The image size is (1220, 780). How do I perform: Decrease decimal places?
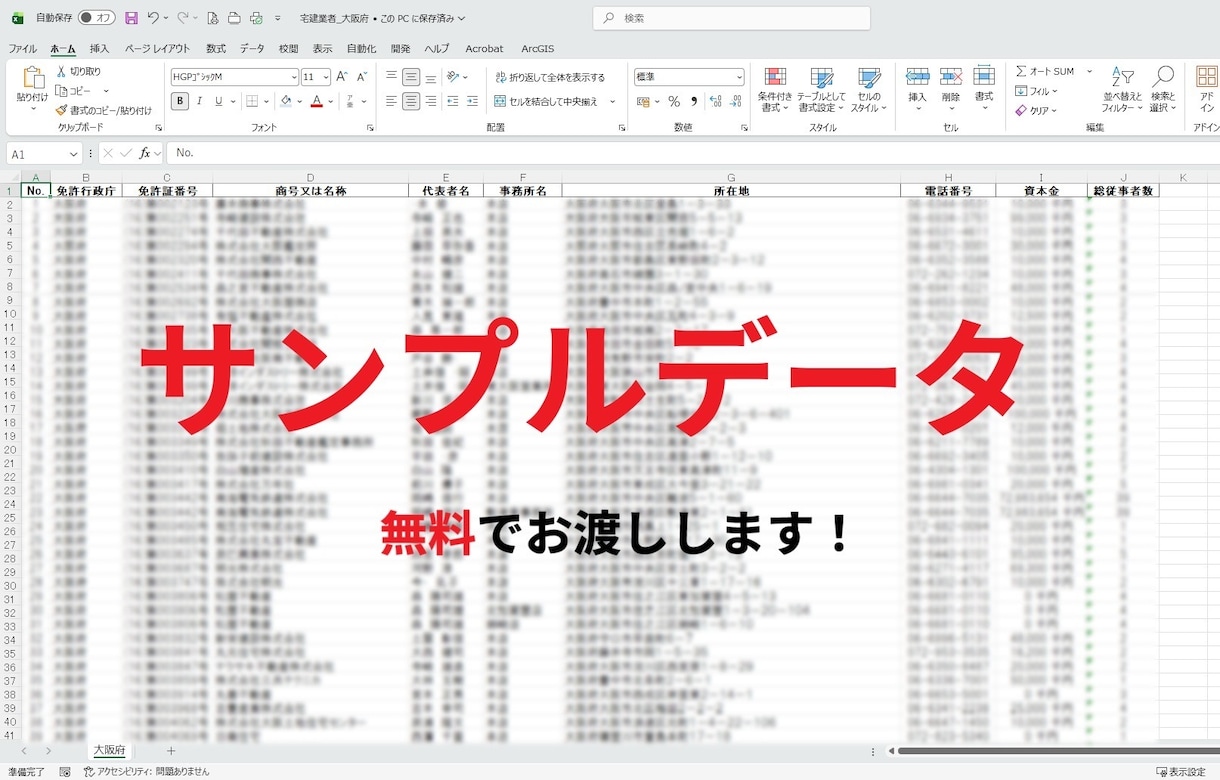(734, 101)
